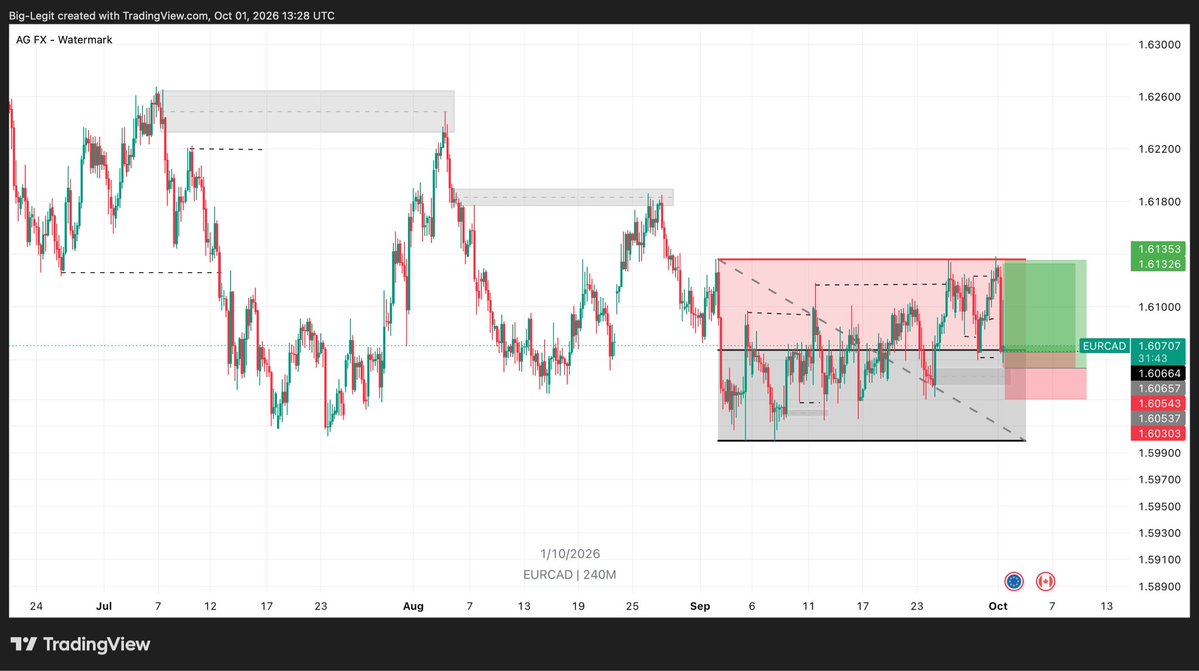Click the gray 1.60537 price tag
This screenshot has width=1199, height=671.
[1158, 418]
